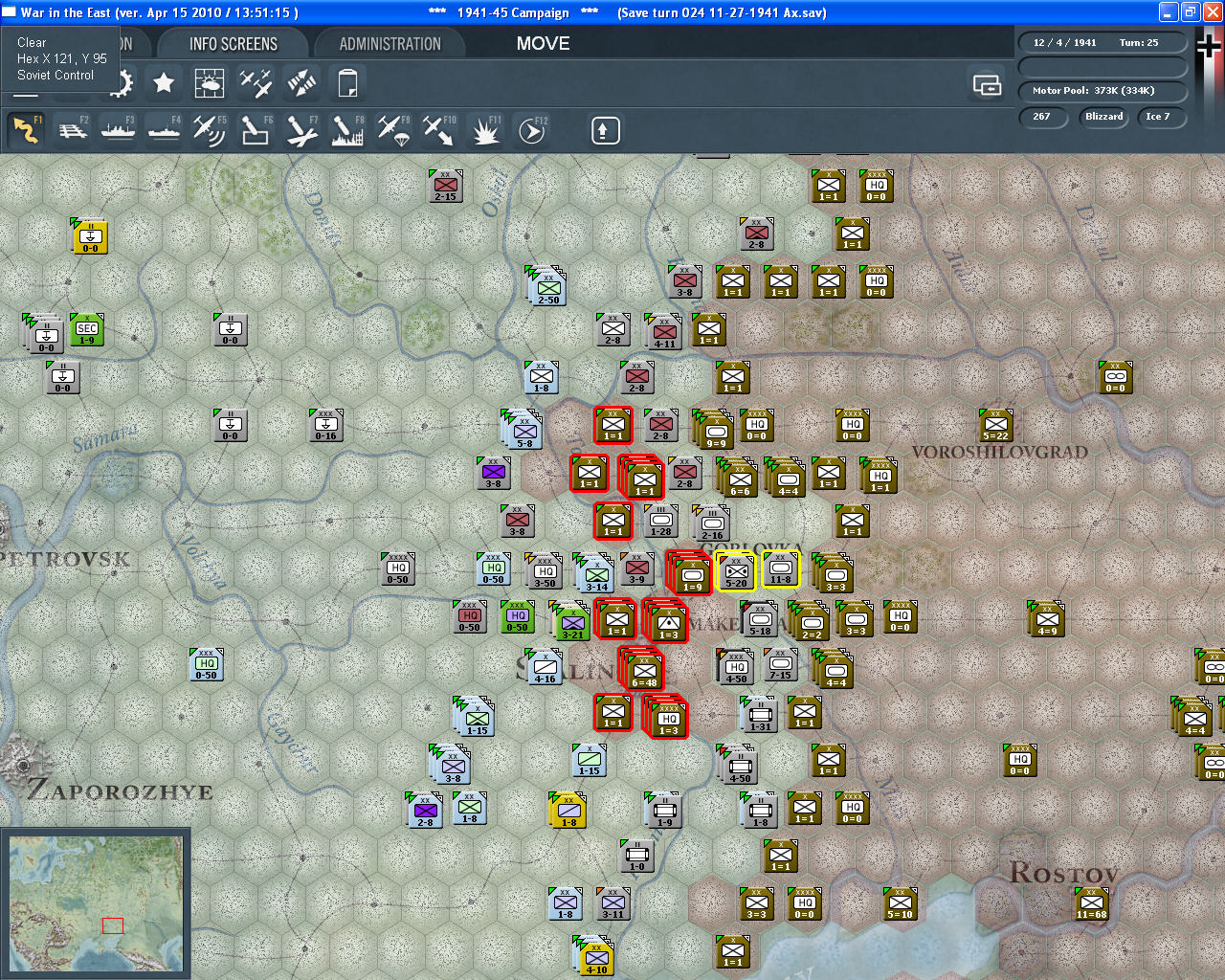Select the 4-16 unit stack
Image resolution: width=1225 pixels, height=980 pixels.
click(x=544, y=667)
